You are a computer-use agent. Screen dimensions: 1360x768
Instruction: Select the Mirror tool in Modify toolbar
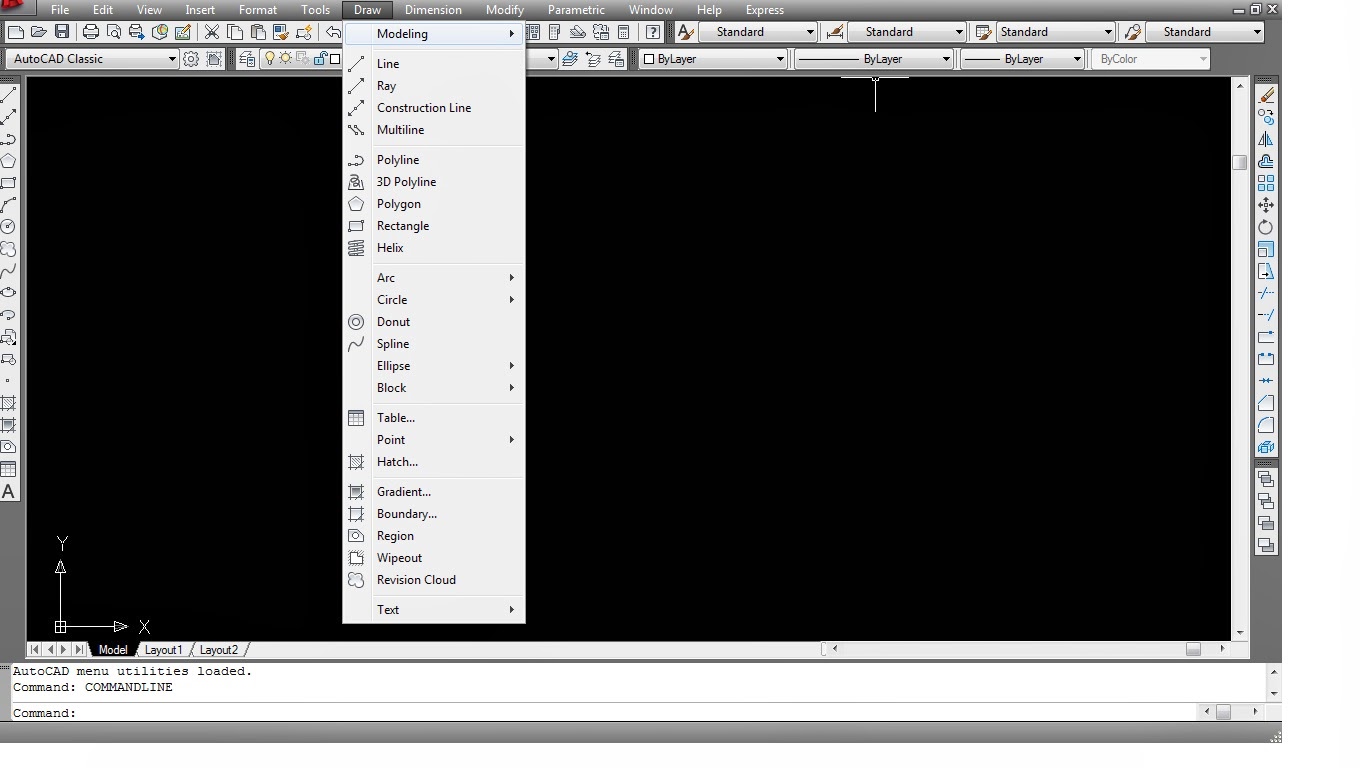tap(1266, 139)
